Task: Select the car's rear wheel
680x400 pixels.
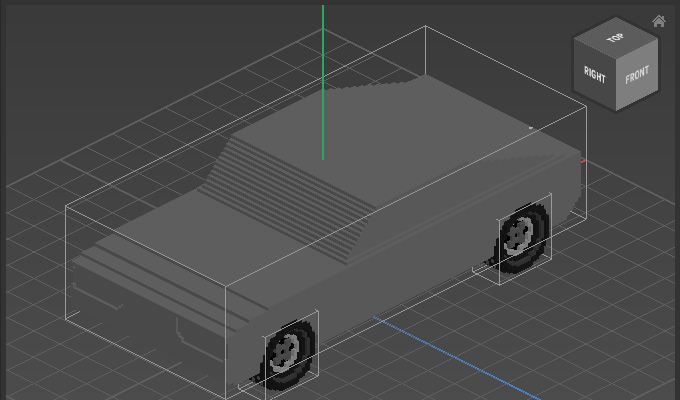Action: 521,236
